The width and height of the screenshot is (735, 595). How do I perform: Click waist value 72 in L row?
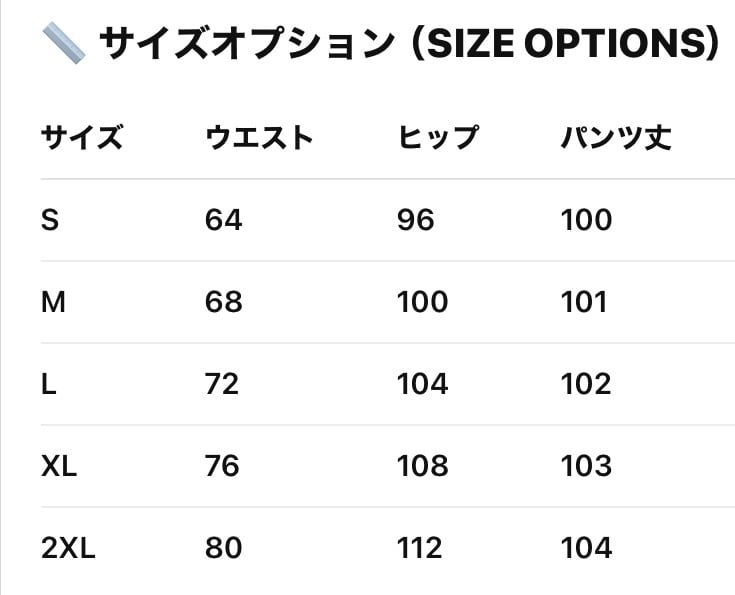(x=222, y=384)
